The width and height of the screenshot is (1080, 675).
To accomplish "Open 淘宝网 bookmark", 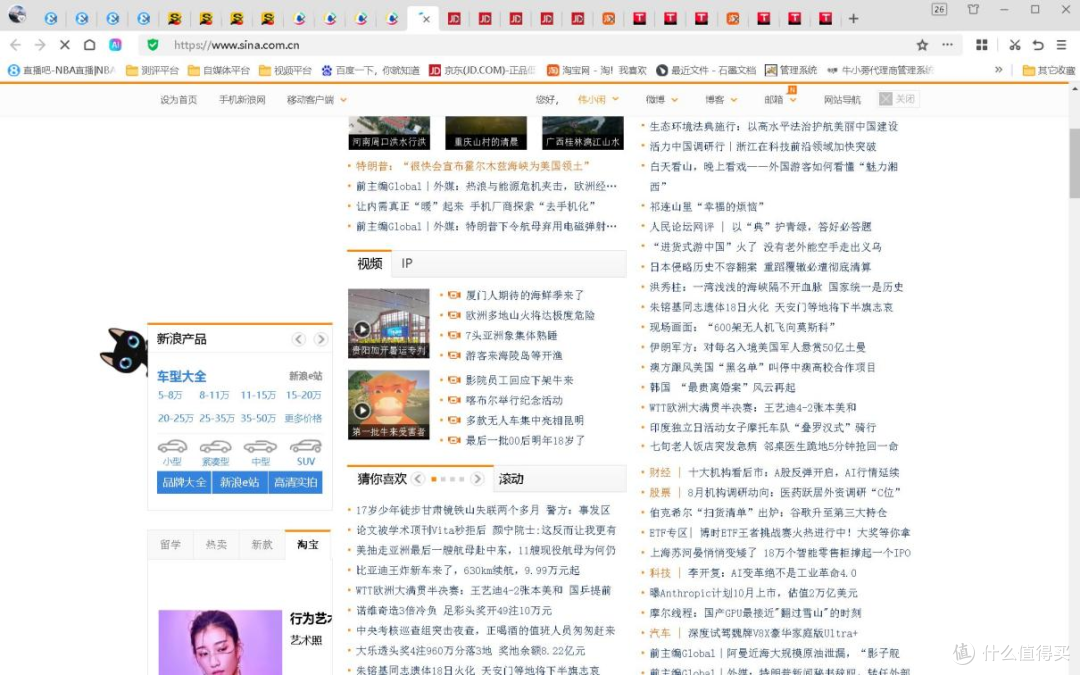I will [596, 70].
